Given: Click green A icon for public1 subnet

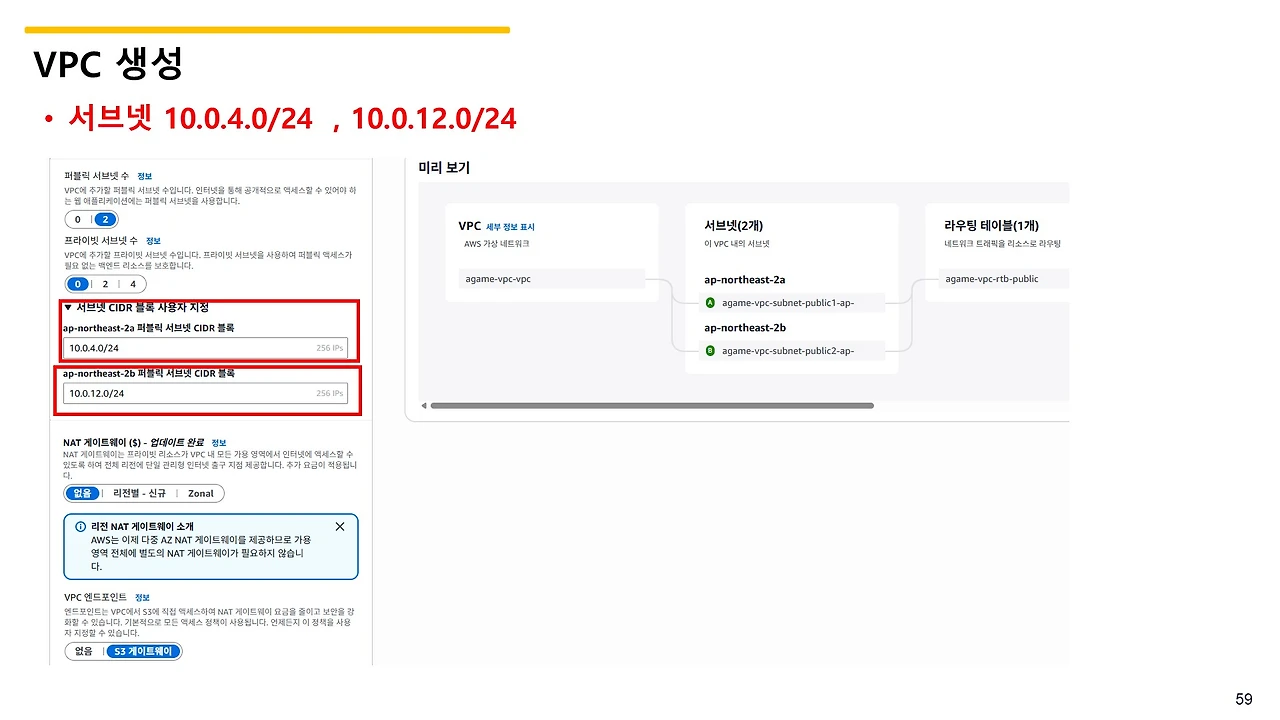Looking at the screenshot, I should point(711,302).
